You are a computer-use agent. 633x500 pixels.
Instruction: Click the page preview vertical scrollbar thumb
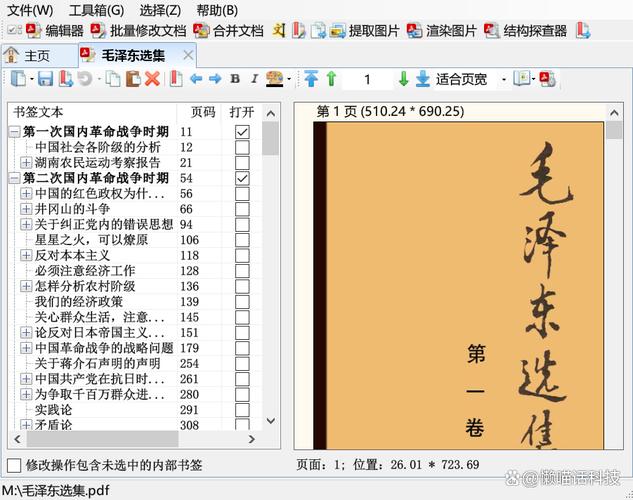(614, 130)
